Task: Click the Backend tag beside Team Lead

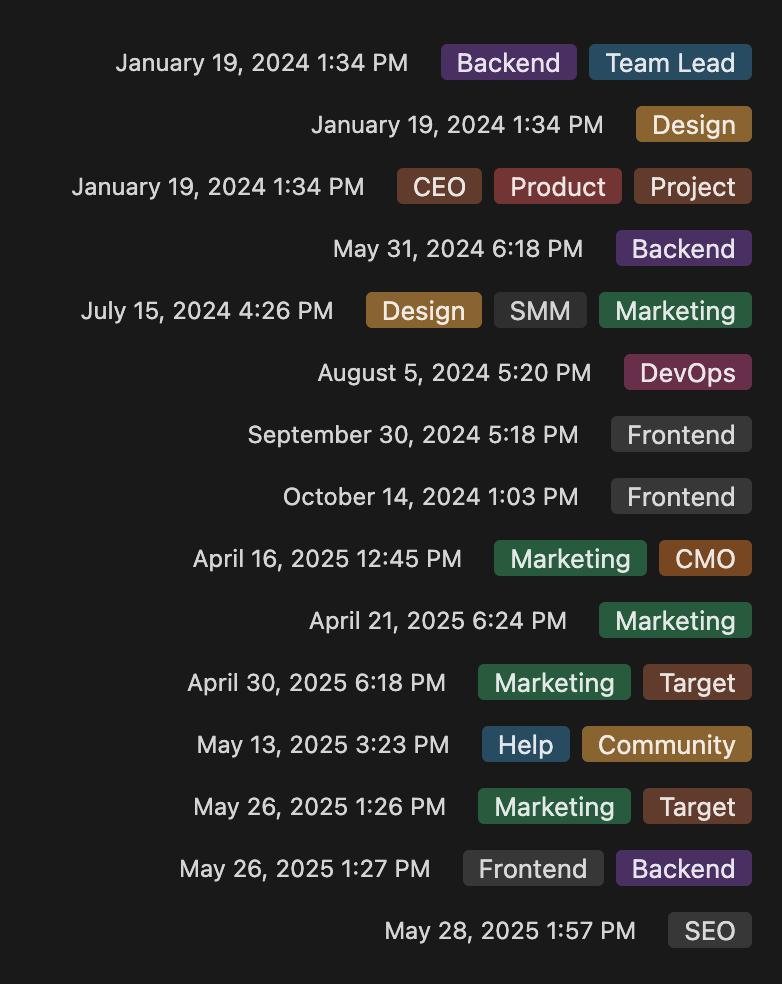Action: click(508, 62)
